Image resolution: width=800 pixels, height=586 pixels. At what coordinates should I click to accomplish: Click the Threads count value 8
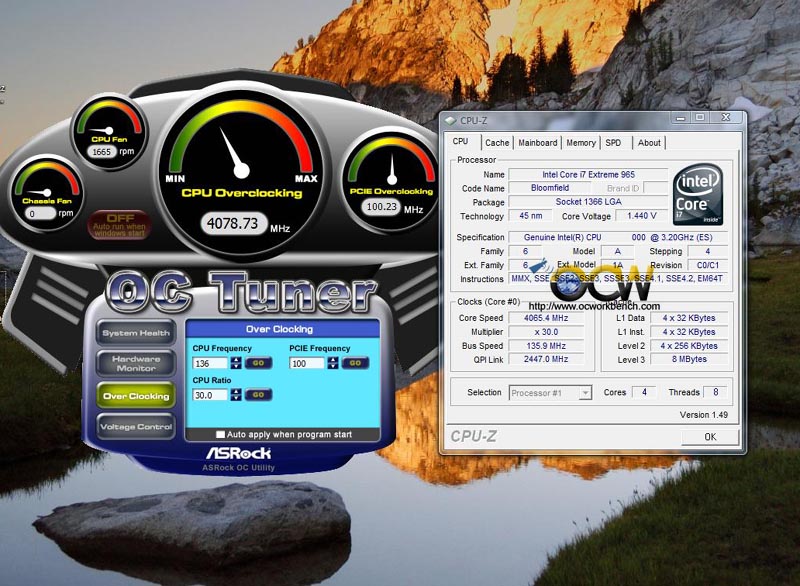click(x=716, y=392)
